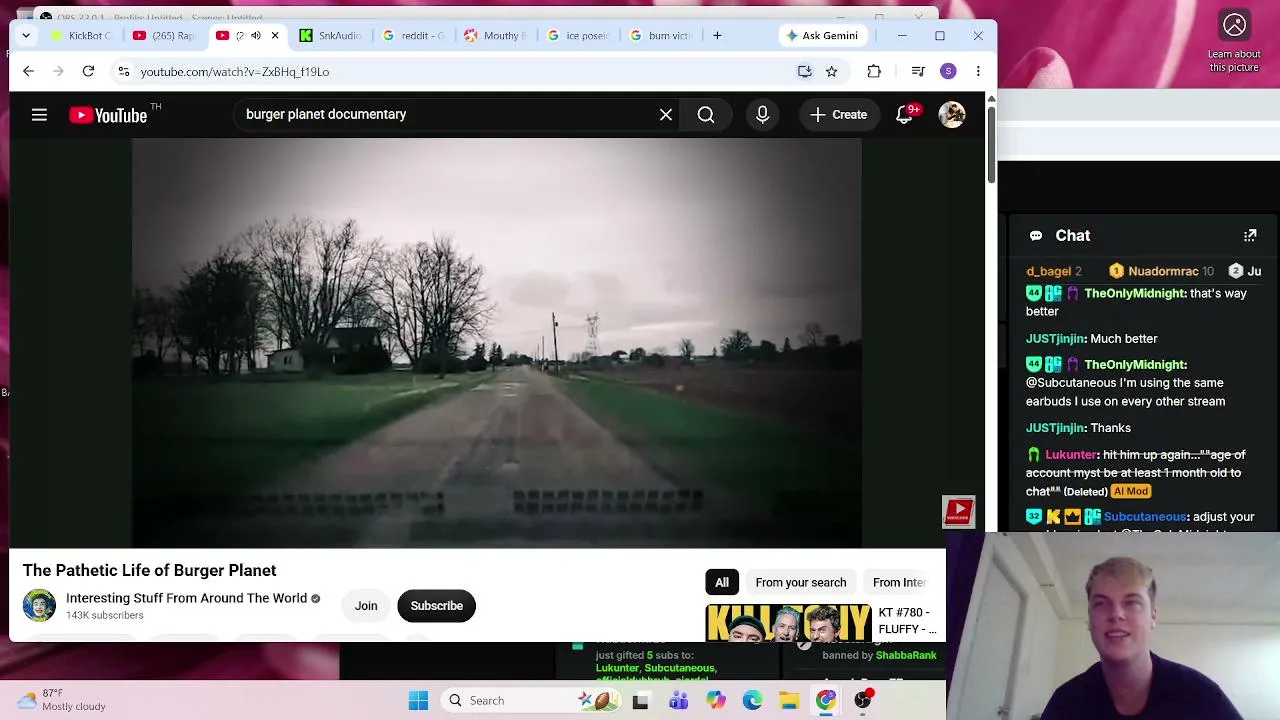Image resolution: width=1280 pixels, height=720 pixels.
Task: Open Microsoft Edge from taskbar
Action: 752,700
